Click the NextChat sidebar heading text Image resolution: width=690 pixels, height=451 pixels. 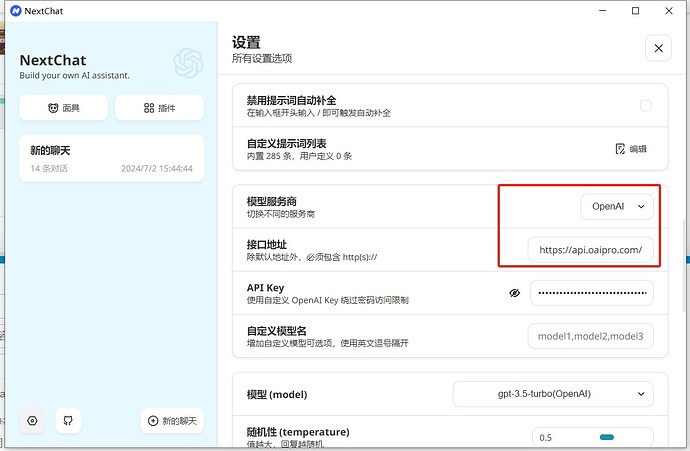(x=53, y=60)
